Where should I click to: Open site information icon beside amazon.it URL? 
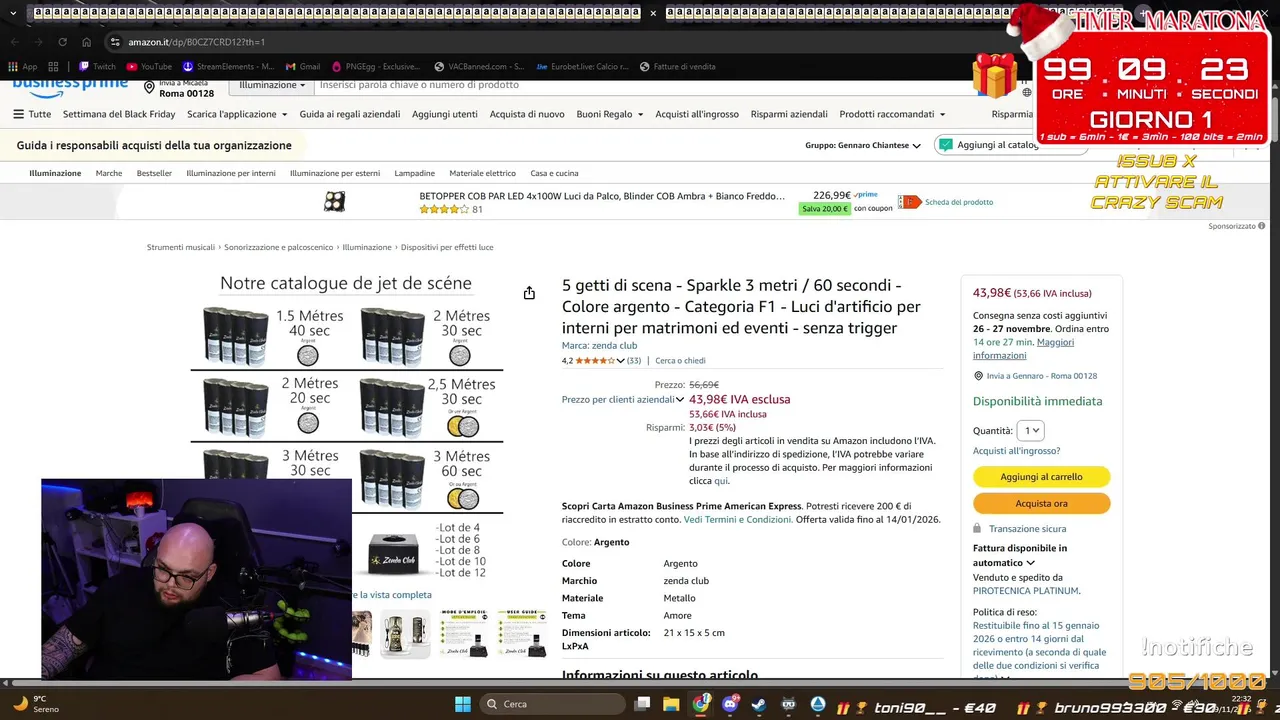tap(115, 42)
